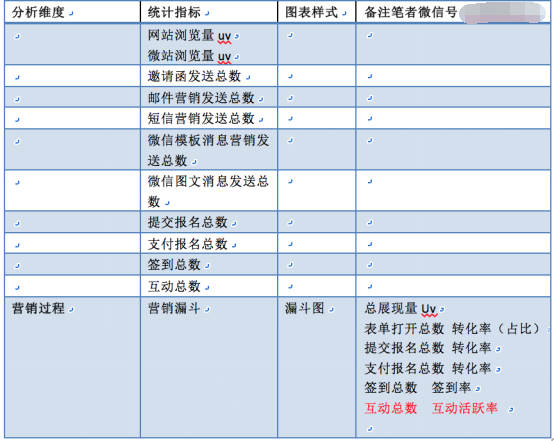Click the empty 备注 cell beside 签到总数
Screen dimensions: 554x441
tap(453, 265)
